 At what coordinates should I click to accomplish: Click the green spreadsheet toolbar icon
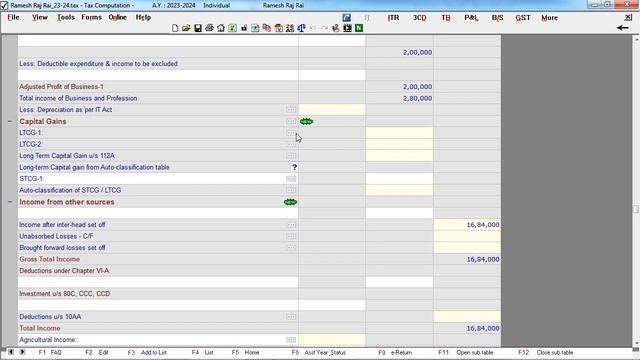point(232,28)
